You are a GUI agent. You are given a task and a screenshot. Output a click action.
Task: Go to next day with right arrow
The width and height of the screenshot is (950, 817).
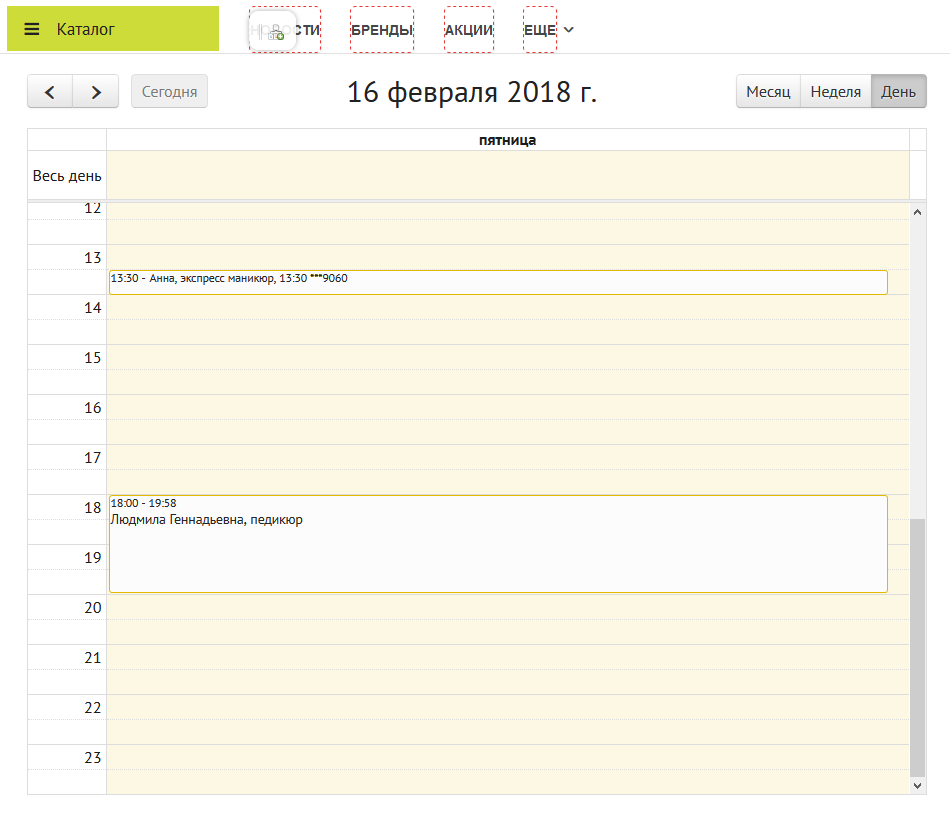pyautogui.click(x=96, y=92)
